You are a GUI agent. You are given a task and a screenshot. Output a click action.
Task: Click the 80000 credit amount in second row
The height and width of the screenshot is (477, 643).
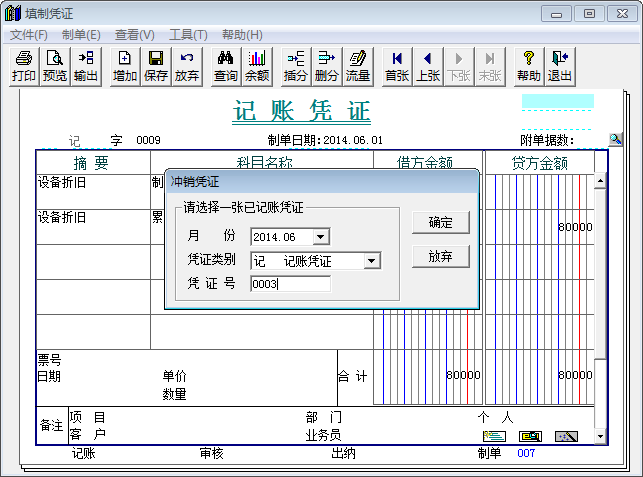(575, 227)
